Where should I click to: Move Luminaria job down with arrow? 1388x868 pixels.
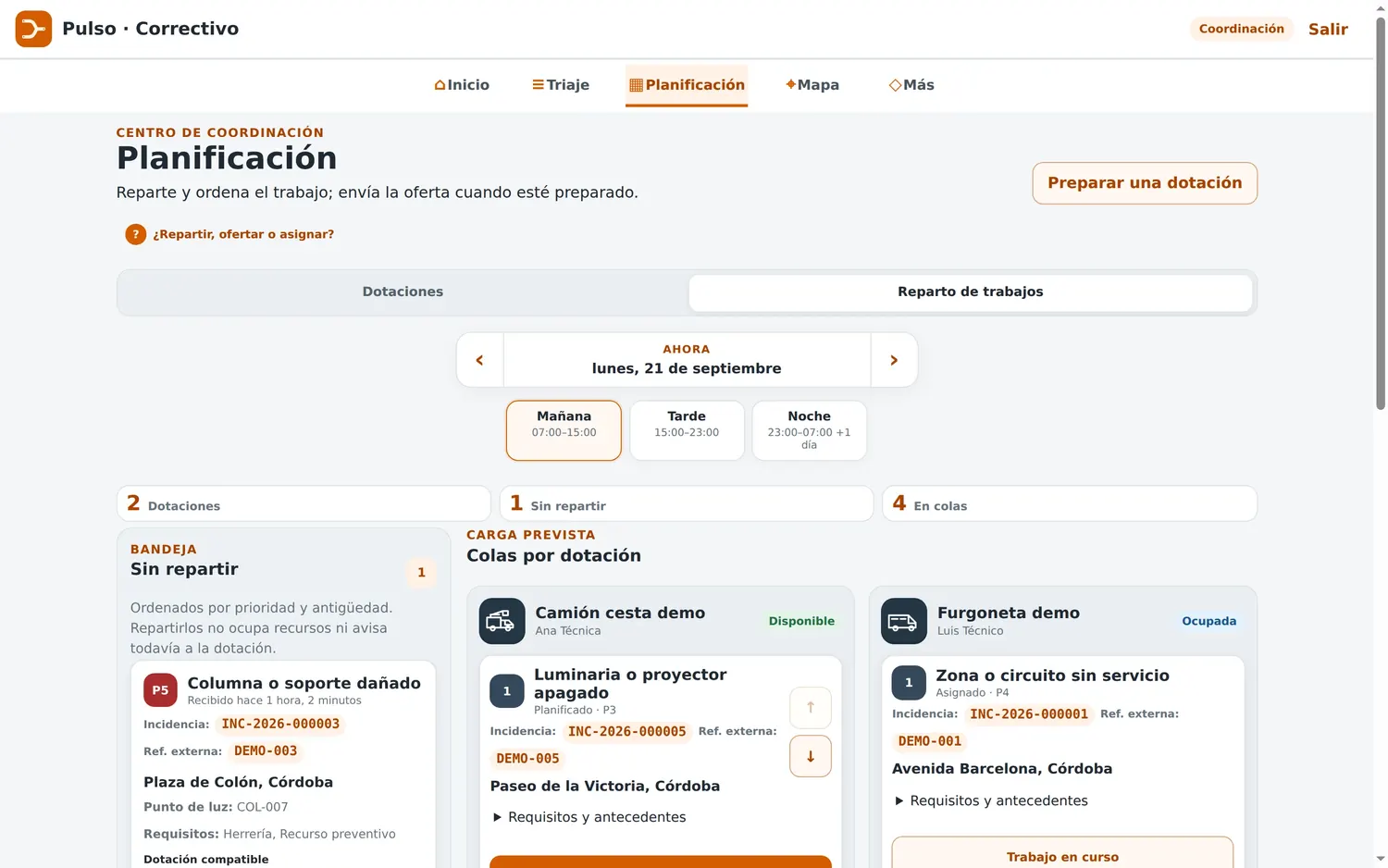(x=811, y=756)
